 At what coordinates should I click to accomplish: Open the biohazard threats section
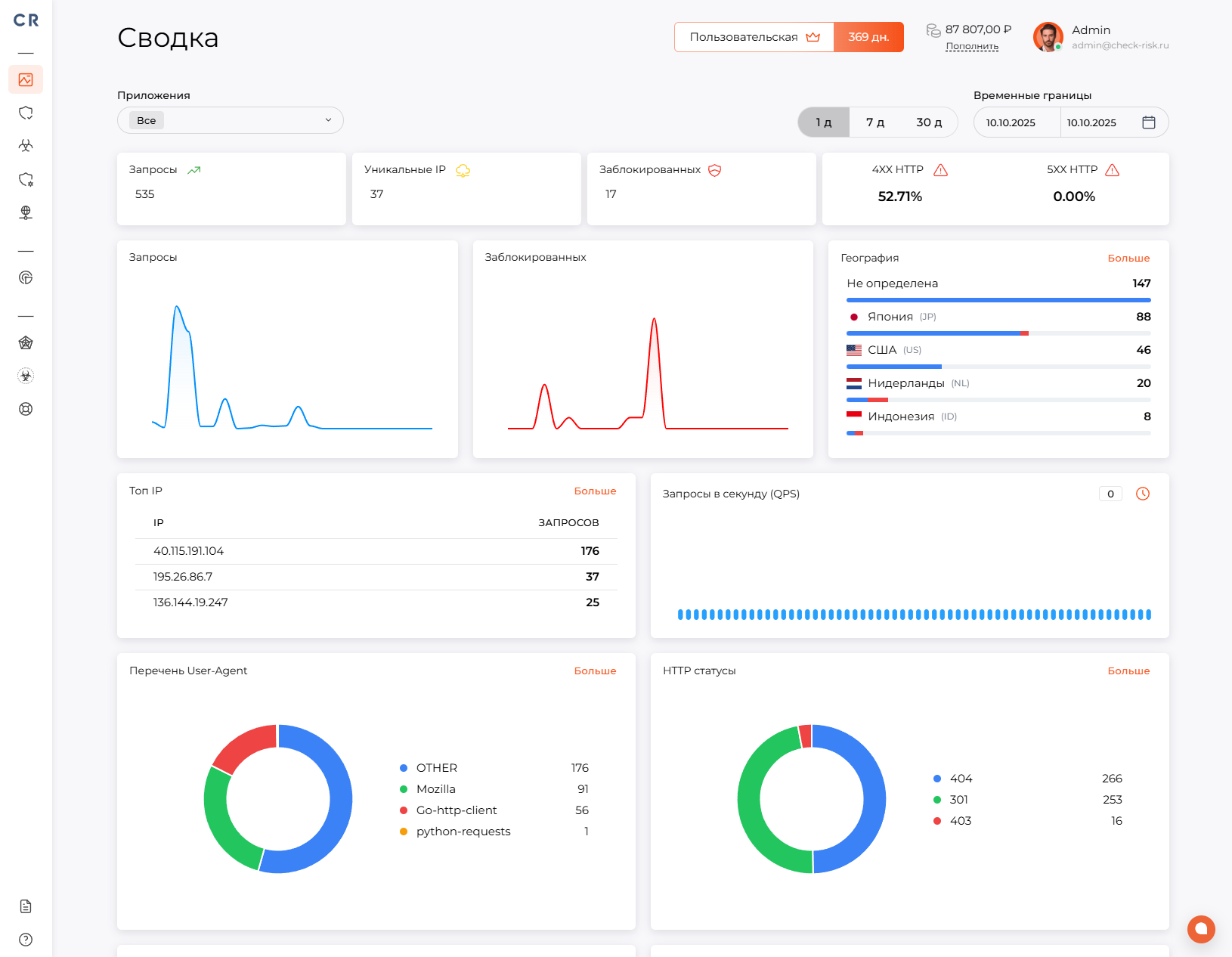(x=26, y=146)
